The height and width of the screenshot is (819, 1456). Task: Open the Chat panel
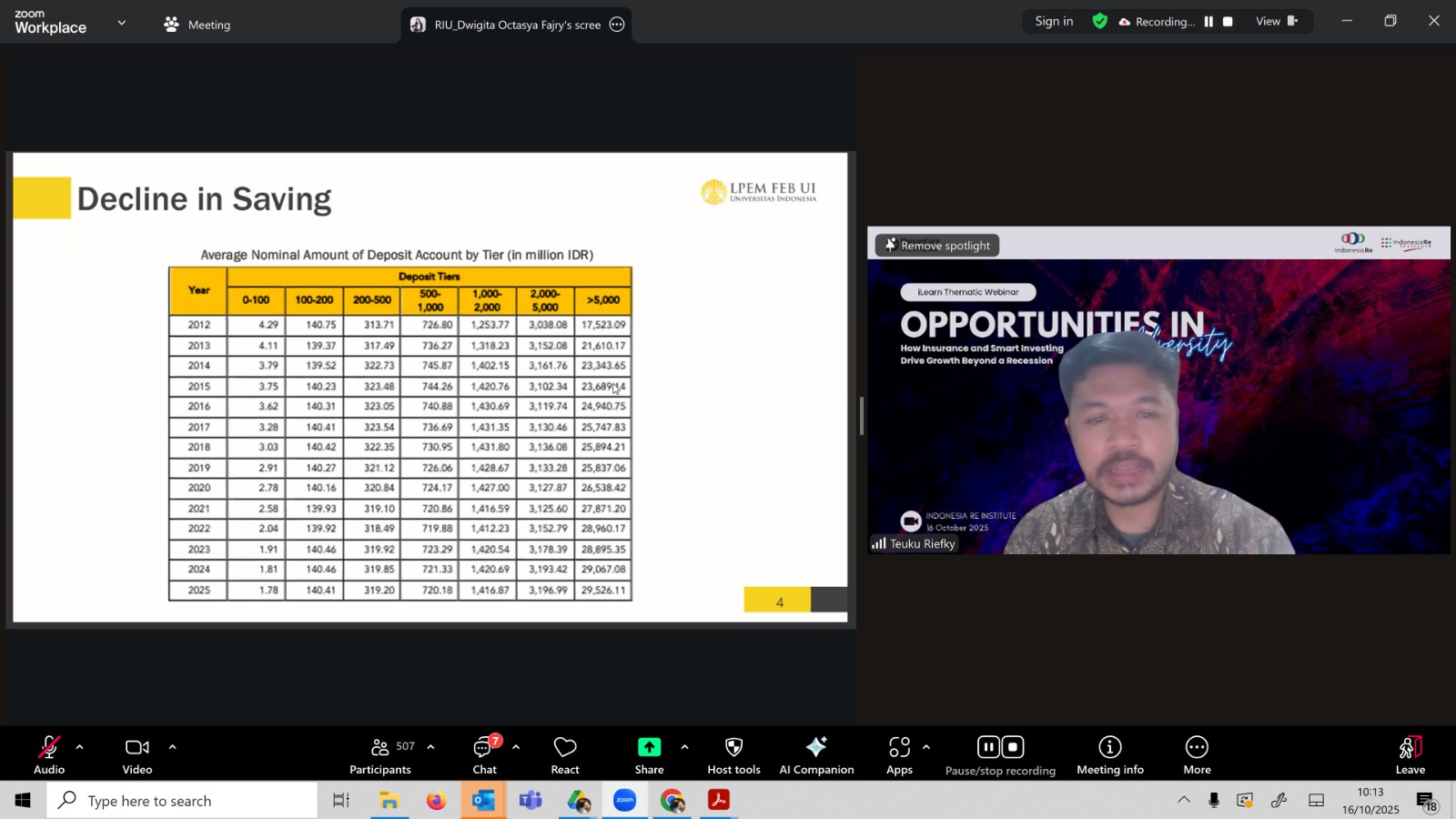click(484, 754)
